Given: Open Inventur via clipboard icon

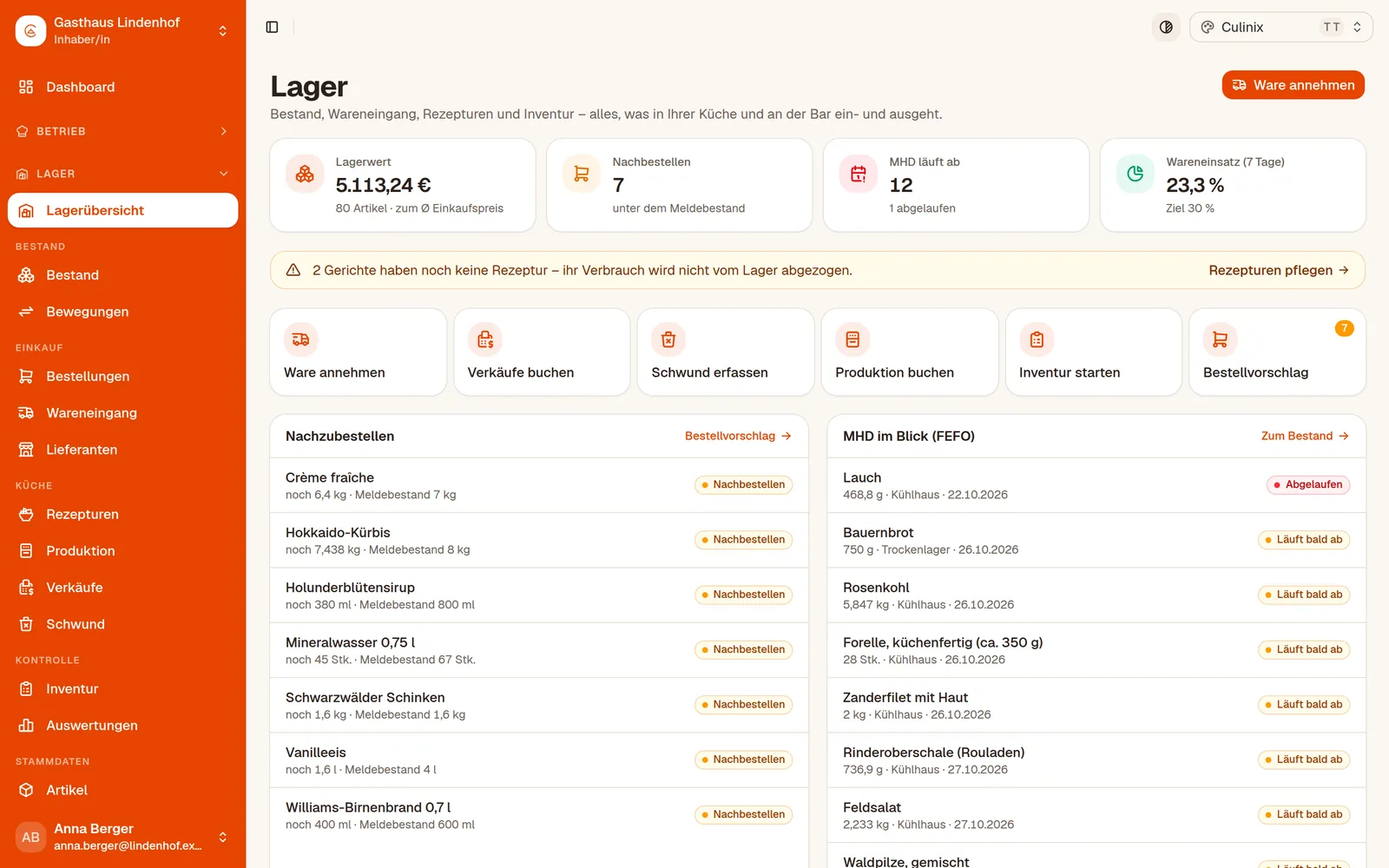Looking at the screenshot, I should point(26,689).
